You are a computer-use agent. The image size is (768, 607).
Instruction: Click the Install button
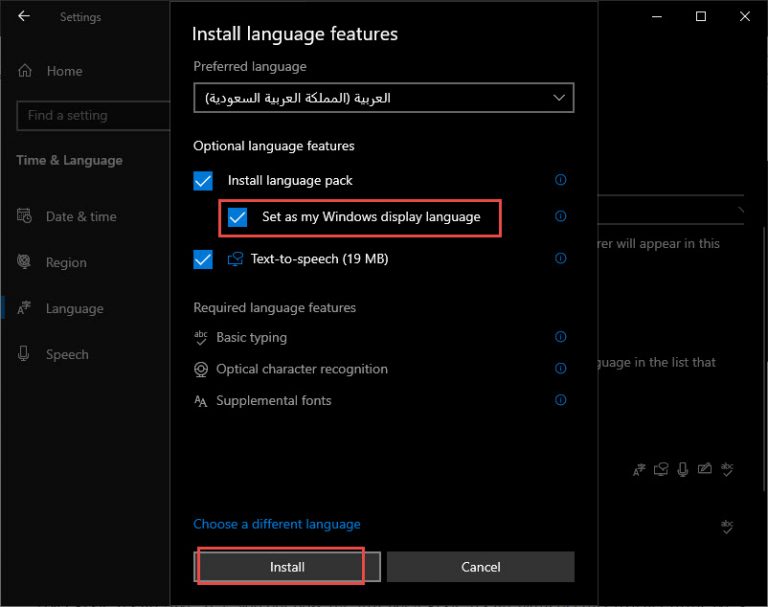[287, 567]
